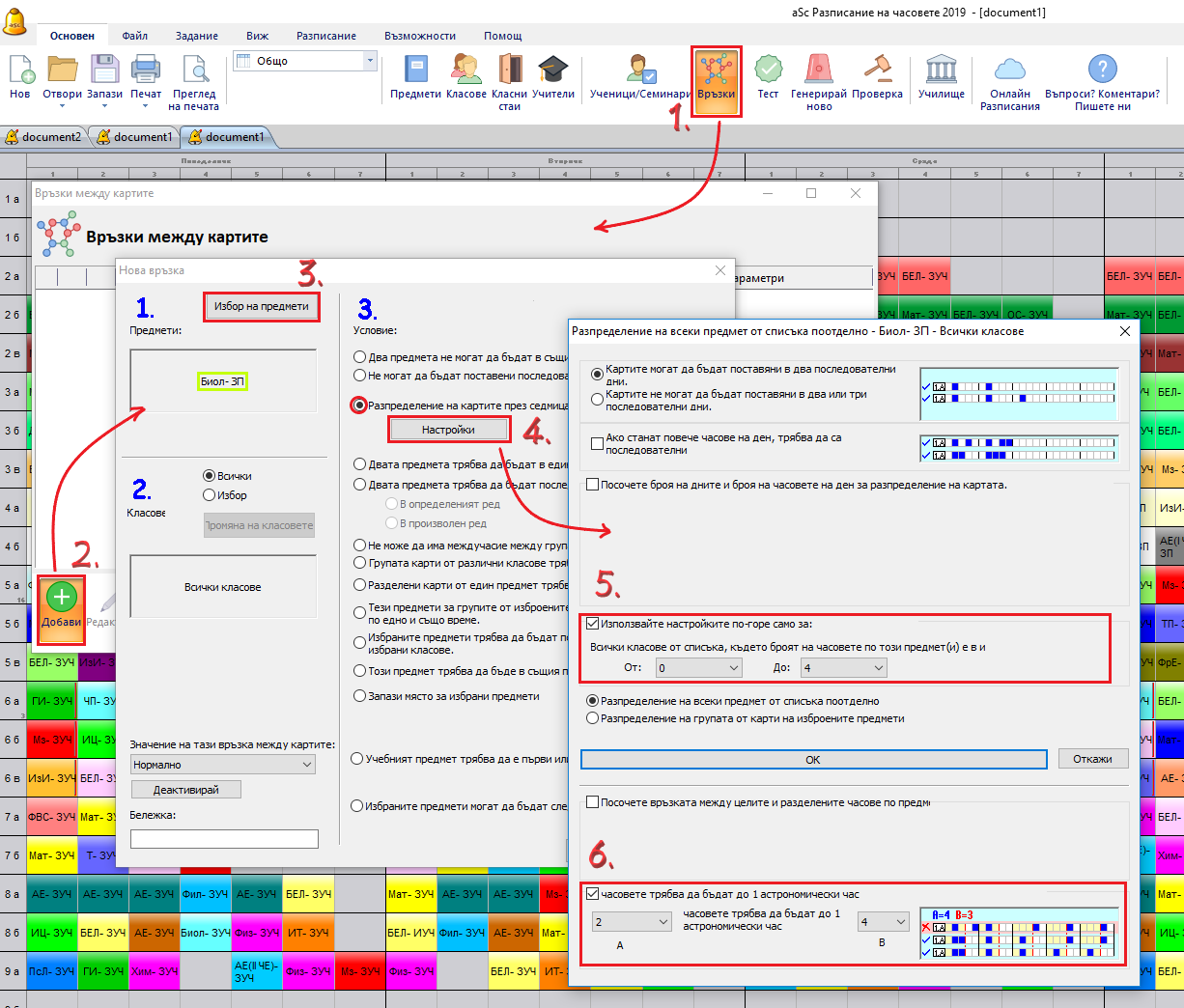Click the 'Избор на предмети' button
The height and width of the screenshot is (1008, 1184).
[261, 307]
